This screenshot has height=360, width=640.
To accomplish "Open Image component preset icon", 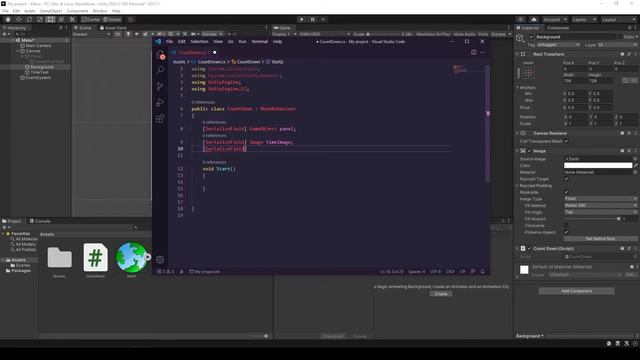I will click(629, 151).
